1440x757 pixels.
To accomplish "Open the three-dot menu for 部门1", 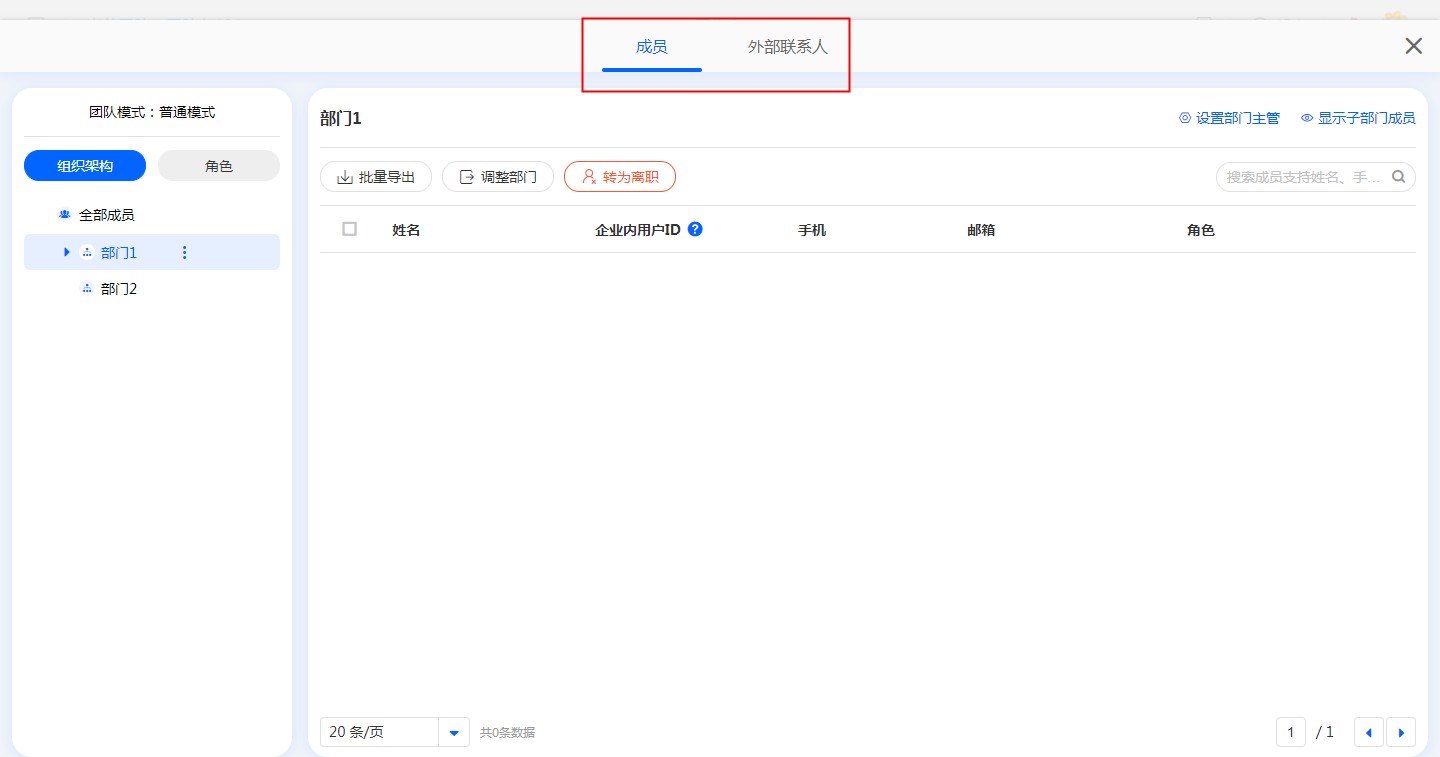I will 184,253.
